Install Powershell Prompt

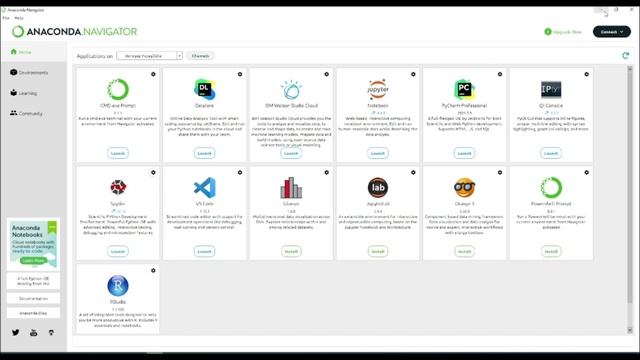click(551, 251)
